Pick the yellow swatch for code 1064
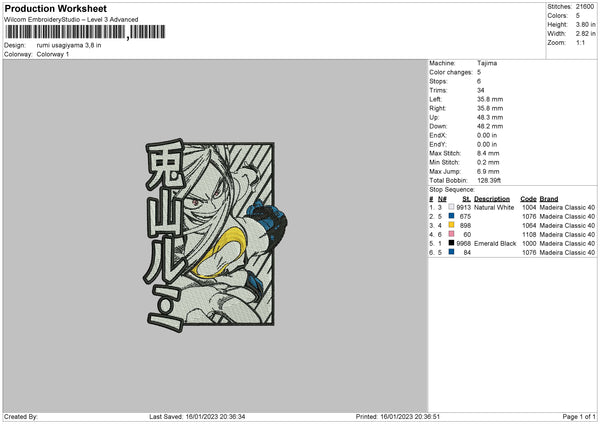Screen dimensions: 600x424 pyautogui.click(x=451, y=225)
